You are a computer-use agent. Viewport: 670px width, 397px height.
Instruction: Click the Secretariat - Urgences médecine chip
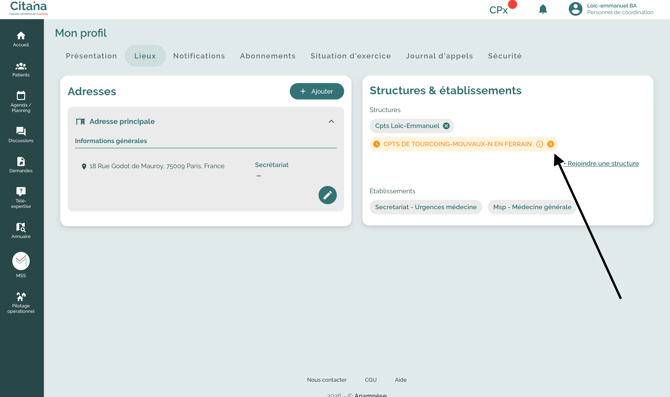(426, 207)
